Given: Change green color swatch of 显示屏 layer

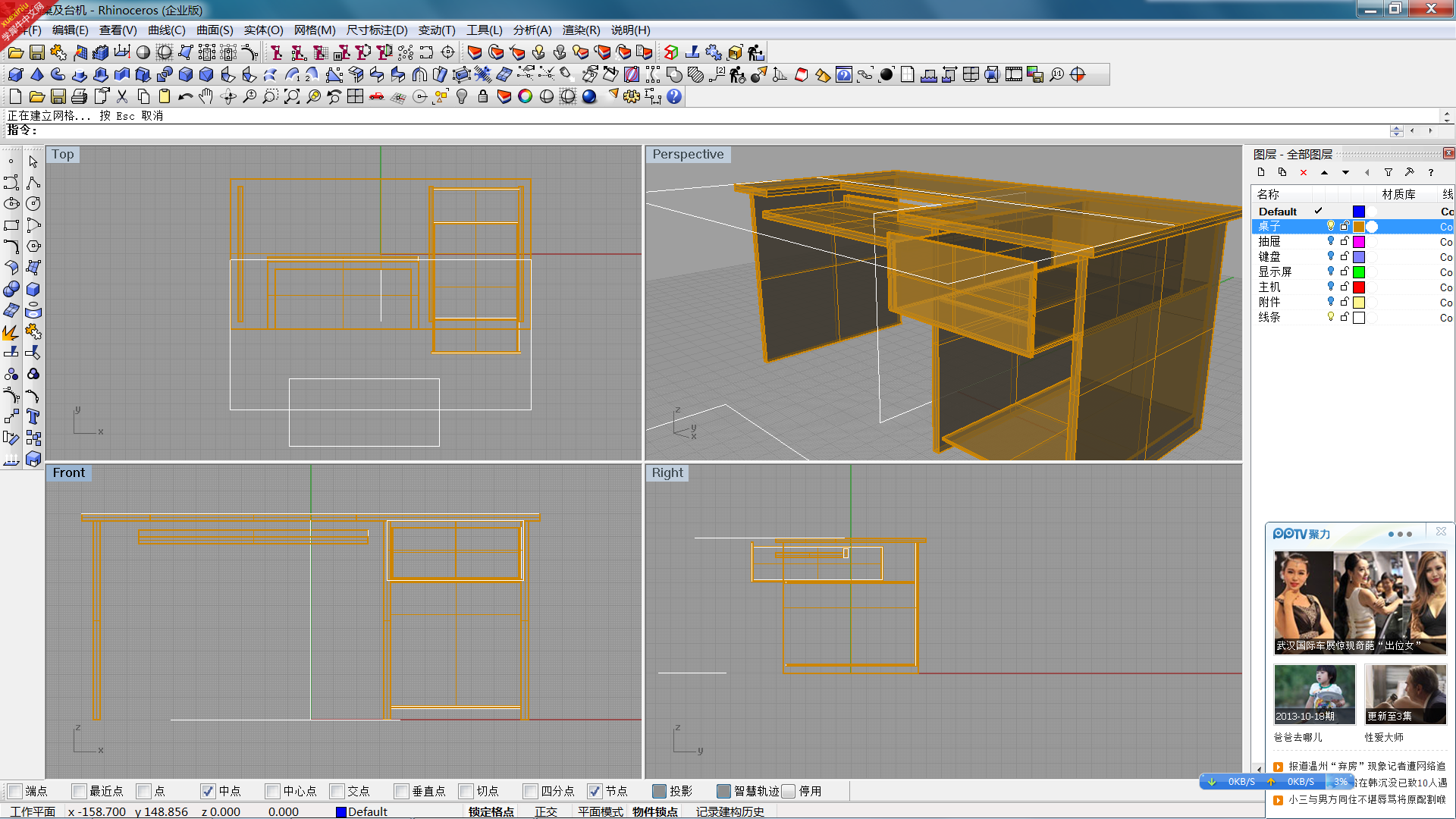Looking at the screenshot, I should click(1359, 271).
